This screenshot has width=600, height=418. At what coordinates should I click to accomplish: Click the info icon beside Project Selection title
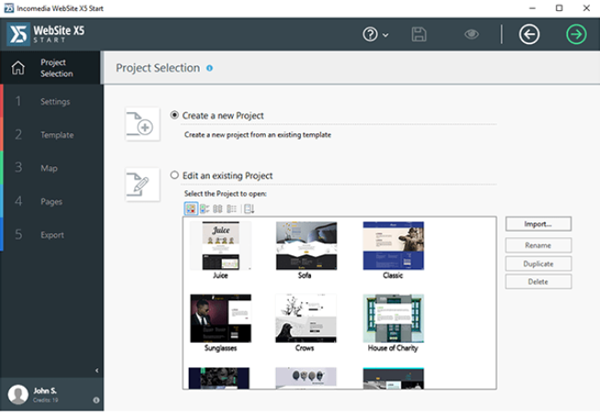210,68
